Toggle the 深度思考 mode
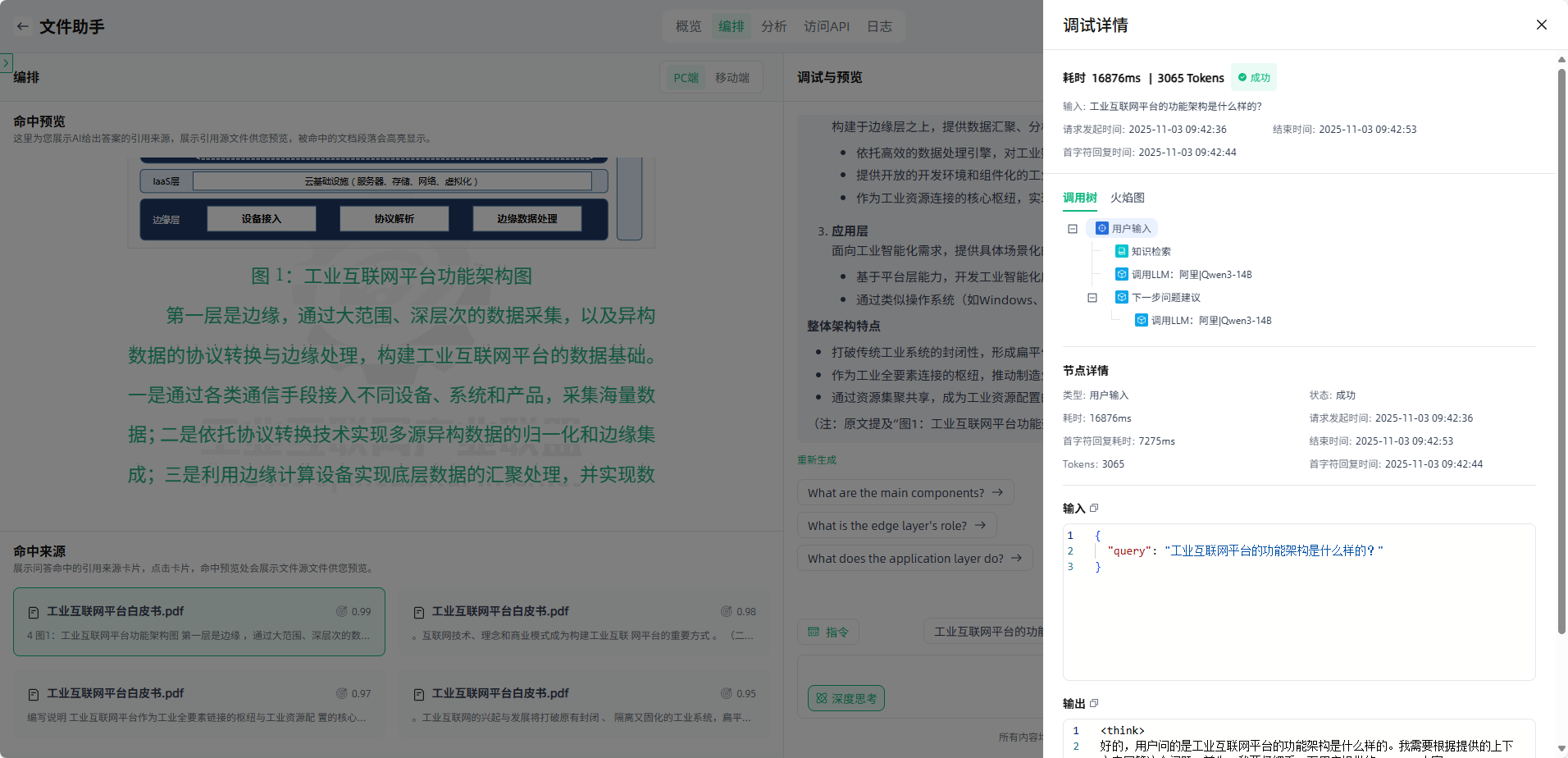Screen dimensions: 1568x758 tap(846, 698)
